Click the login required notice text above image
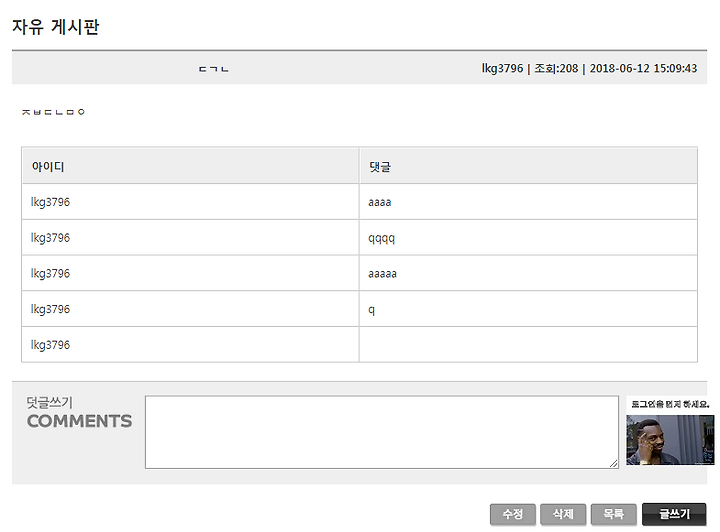This screenshot has width=720, height=532. [x=670, y=404]
